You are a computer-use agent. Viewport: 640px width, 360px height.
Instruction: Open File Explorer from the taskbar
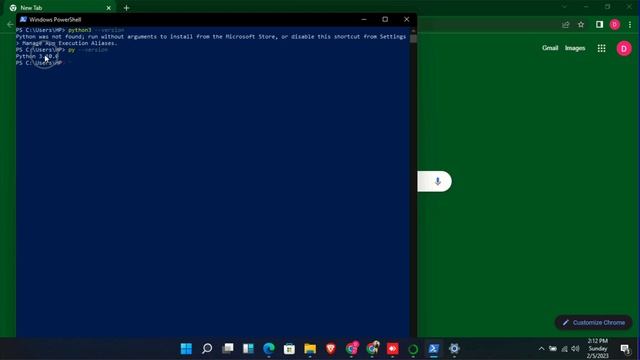point(310,349)
